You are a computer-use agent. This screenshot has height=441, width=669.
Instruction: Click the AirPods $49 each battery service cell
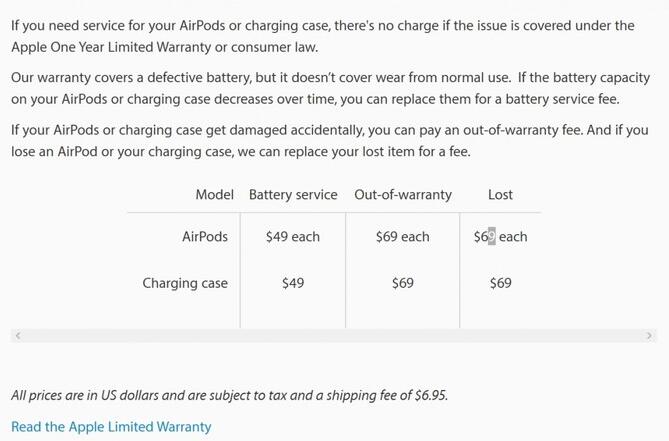tap(293, 236)
